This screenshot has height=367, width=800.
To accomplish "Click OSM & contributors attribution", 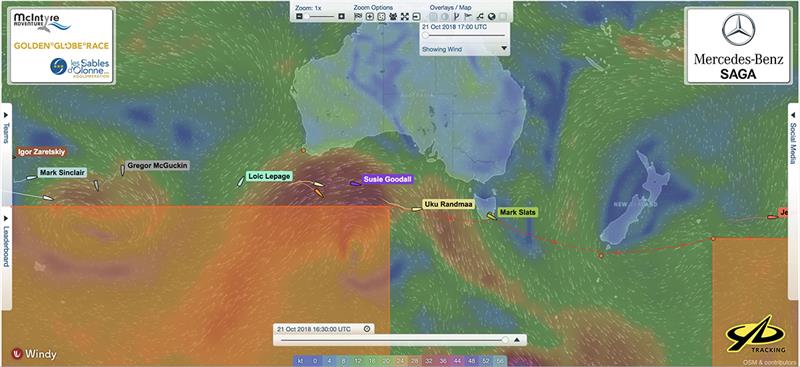I will [x=770, y=362].
